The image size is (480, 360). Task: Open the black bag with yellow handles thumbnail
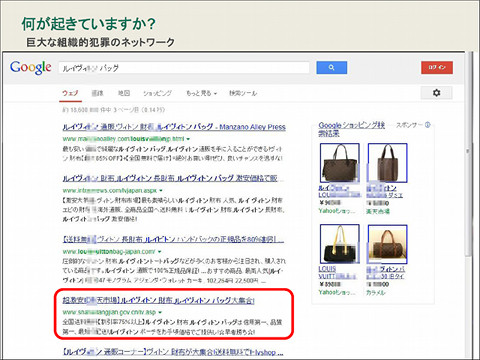340,244
